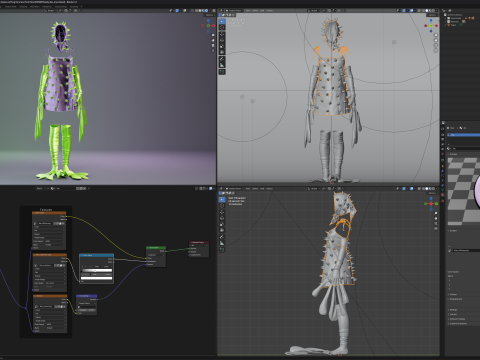The height and width of the screenshot is (360, 480).
Task: Select highlighted material slot in properties list
Action: [464, 135]
